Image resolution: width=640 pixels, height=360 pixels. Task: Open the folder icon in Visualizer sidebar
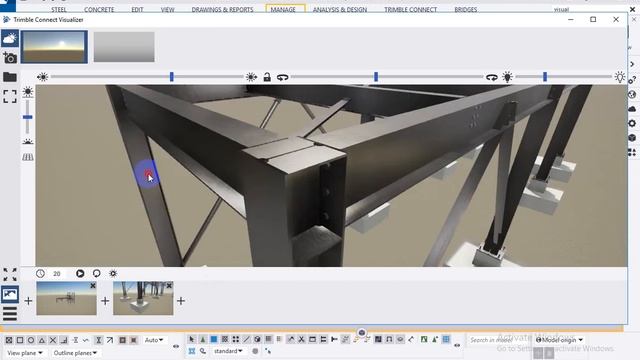[x=9, y=77]
